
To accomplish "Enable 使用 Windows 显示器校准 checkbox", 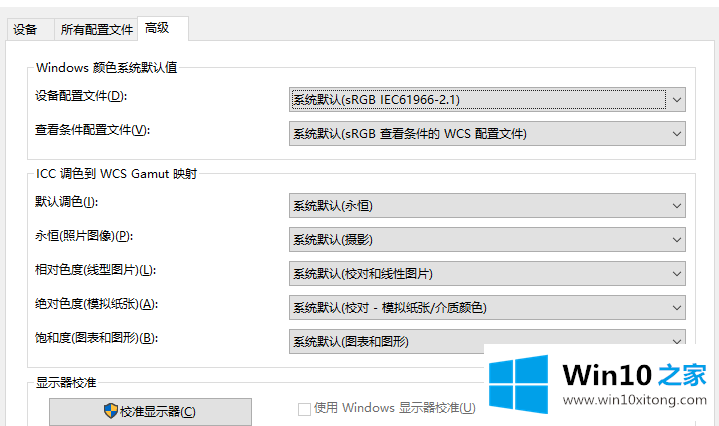I will (304, 408).
